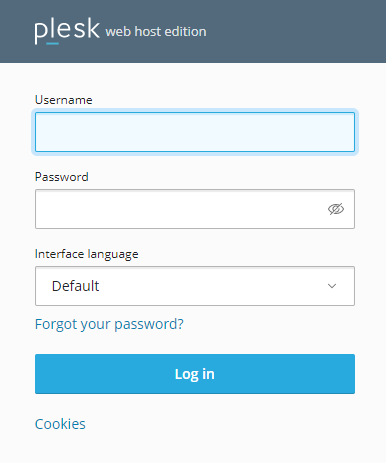Open the Interface language dropdown showing Default
This screenshot has width=386, height=463.
point(195,286)
